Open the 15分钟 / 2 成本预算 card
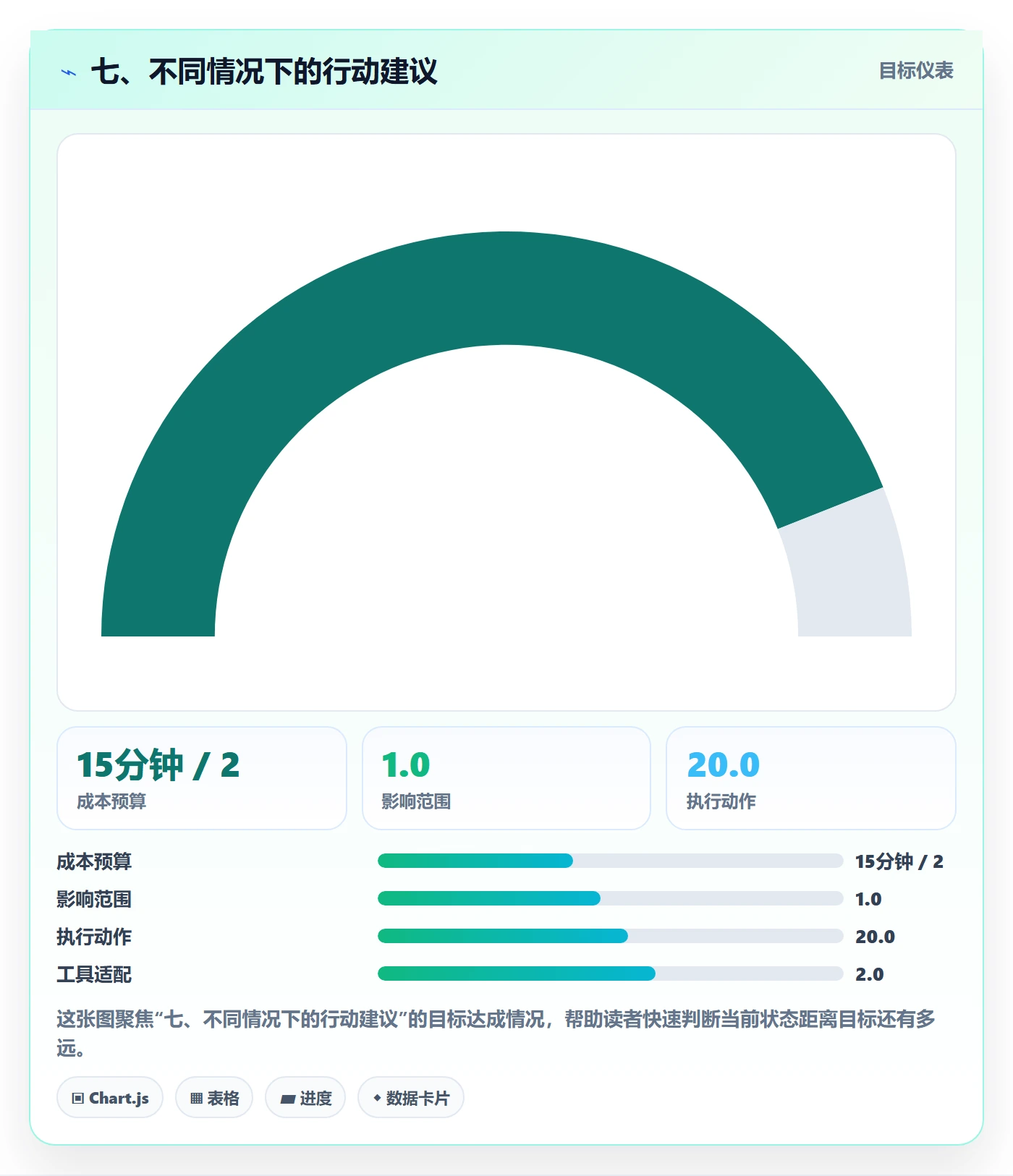The width and height of the screenshot is (1013, 1176). click(202, 778)
